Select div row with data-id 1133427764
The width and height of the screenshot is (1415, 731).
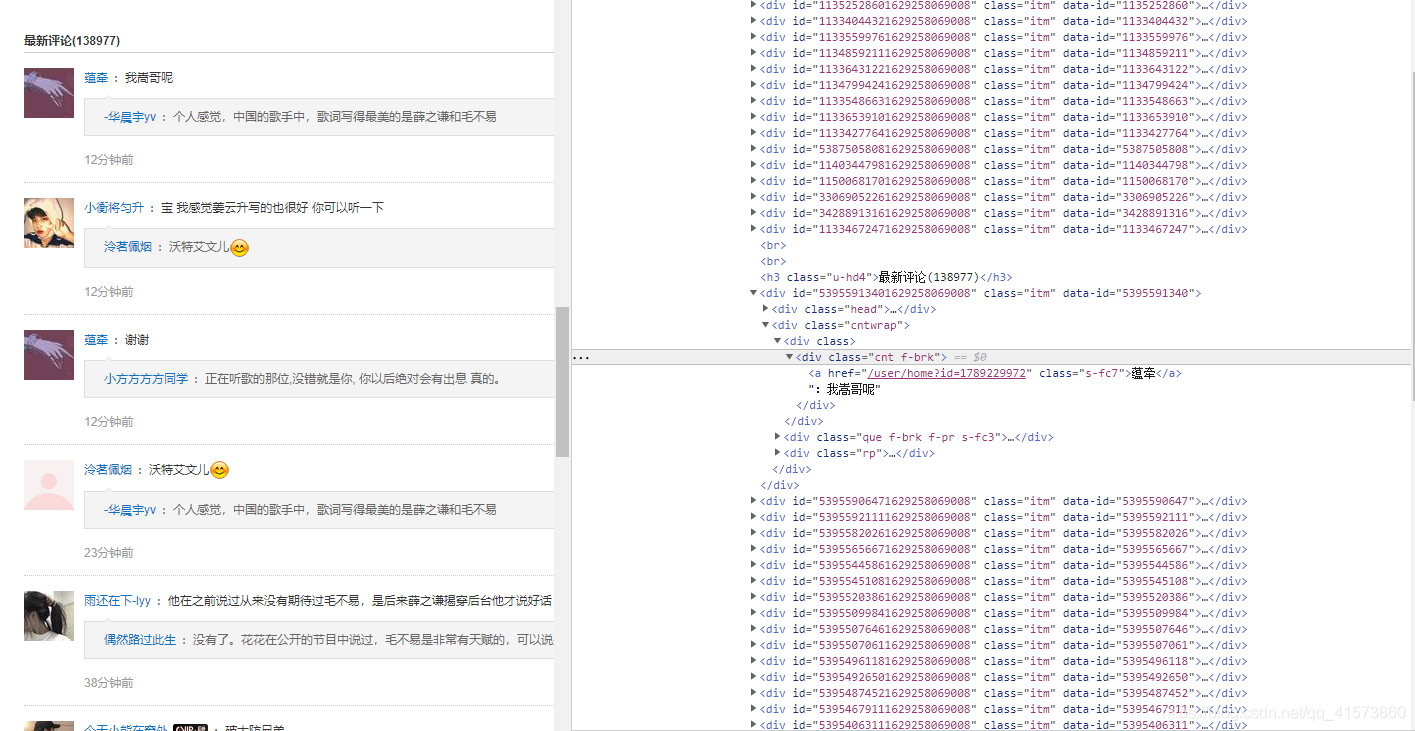click(x=1003, y=133)
